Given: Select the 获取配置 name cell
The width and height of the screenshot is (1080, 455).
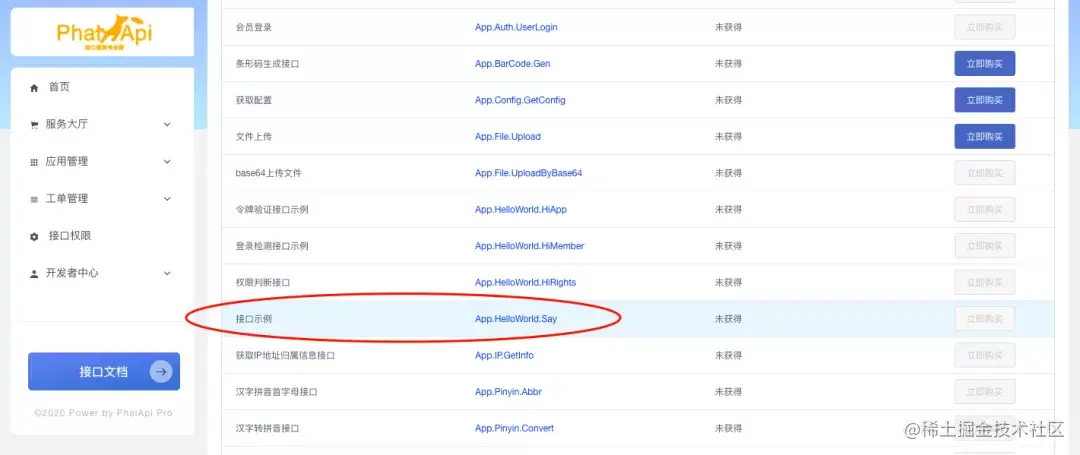Looking at the screenshot, I should (x=253, y=100).
